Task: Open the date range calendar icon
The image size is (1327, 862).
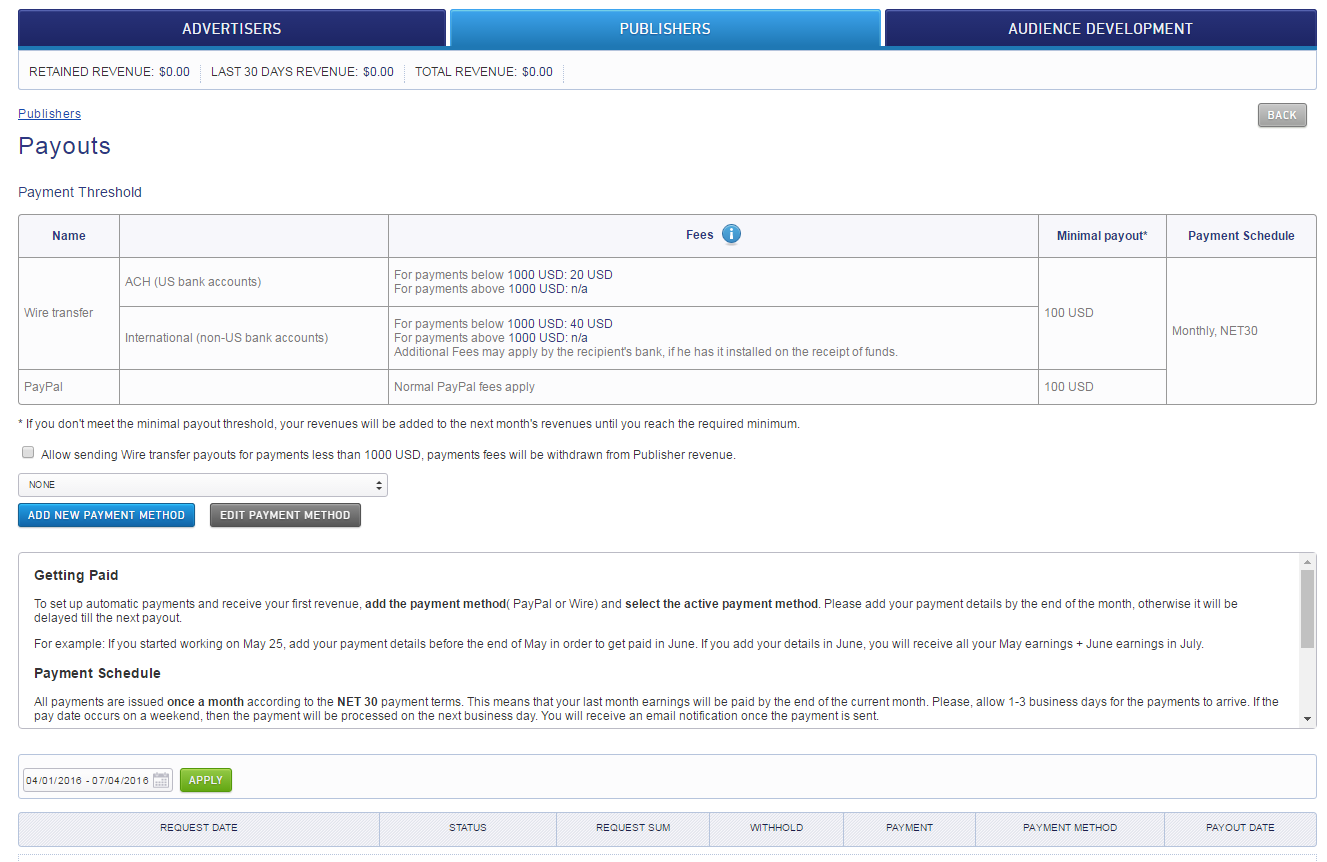Action: click(x=161, y=780)
